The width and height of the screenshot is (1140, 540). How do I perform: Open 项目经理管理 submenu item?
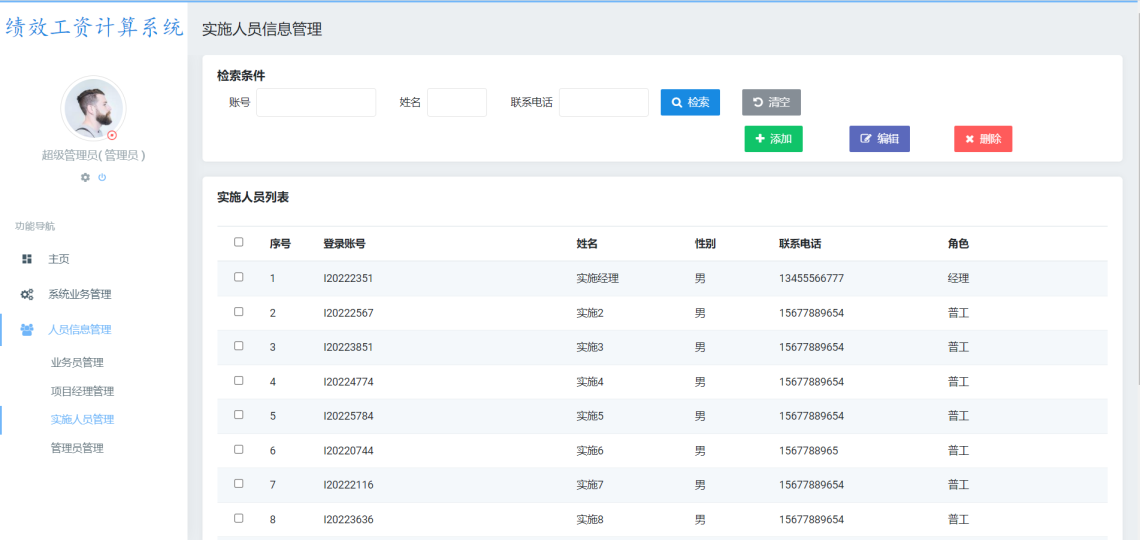point(82,391)
